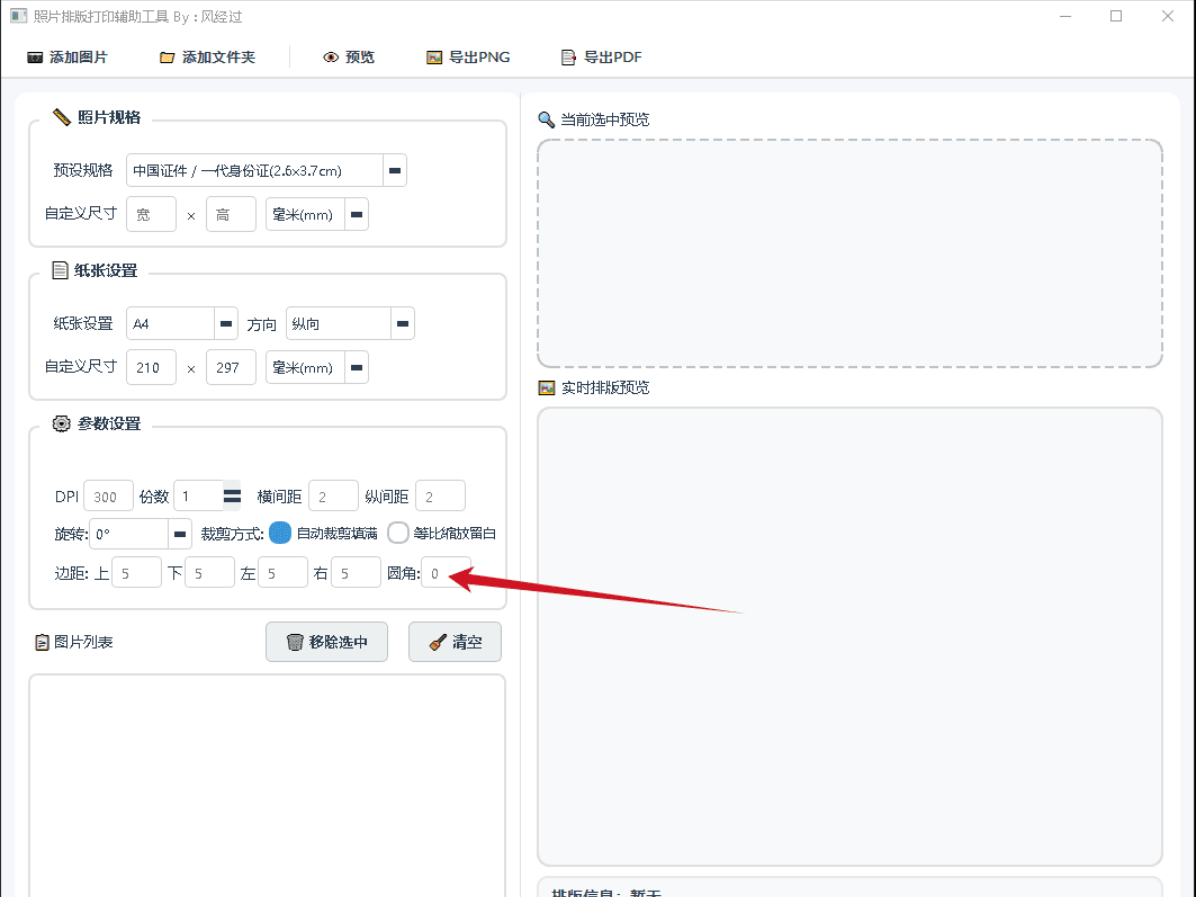1196x897 pixels.
Task: Click the broom icon on 清空
Action: tap(437, 642)
